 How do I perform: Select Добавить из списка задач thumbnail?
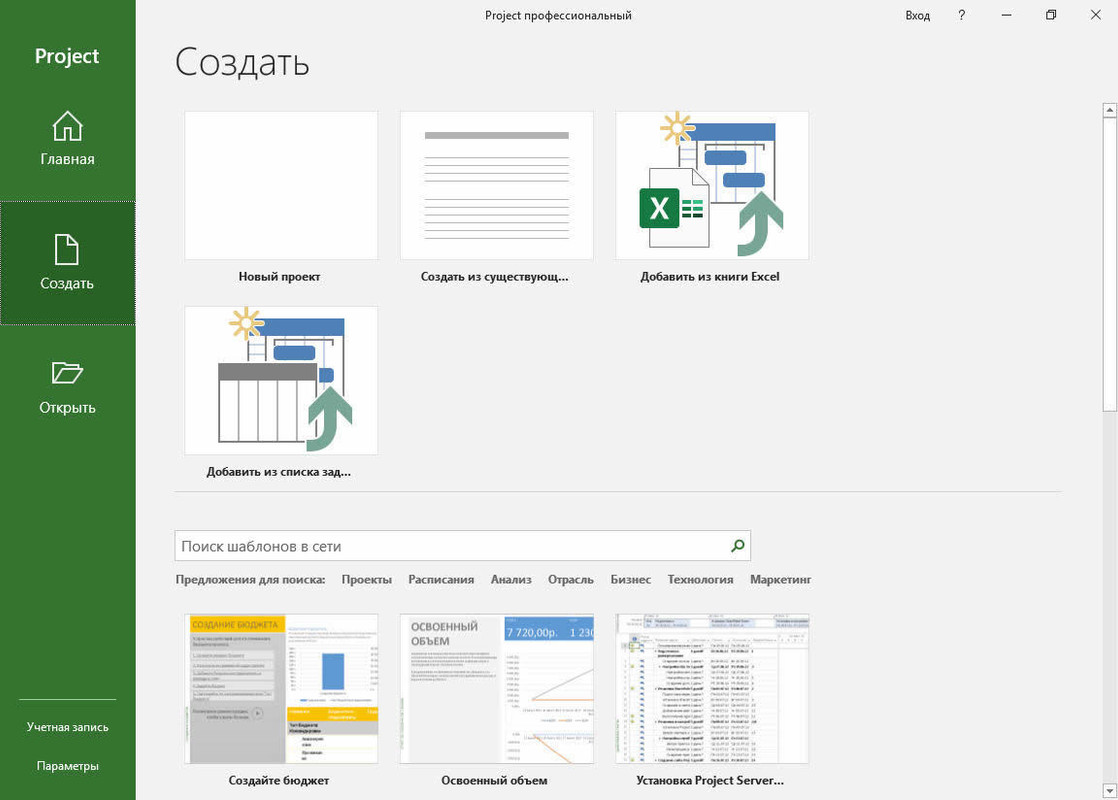pos(281,381)
